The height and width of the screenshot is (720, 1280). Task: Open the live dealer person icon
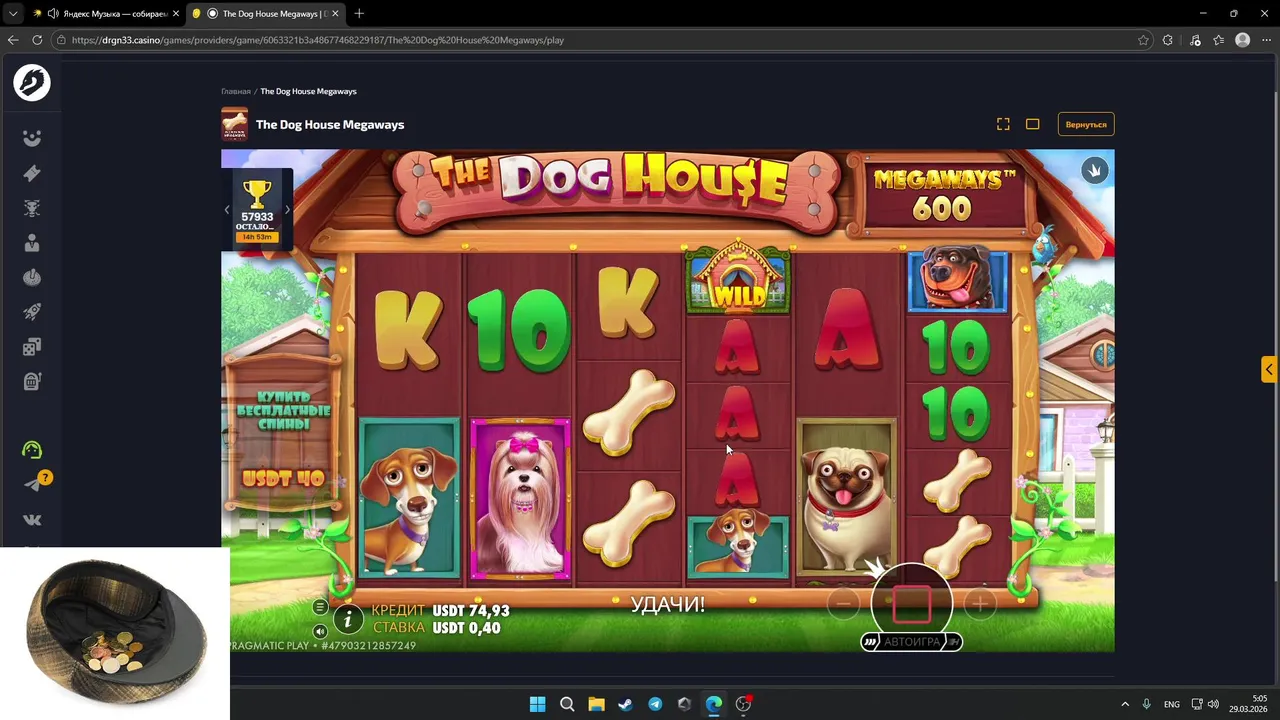click(x=32, y=243)
